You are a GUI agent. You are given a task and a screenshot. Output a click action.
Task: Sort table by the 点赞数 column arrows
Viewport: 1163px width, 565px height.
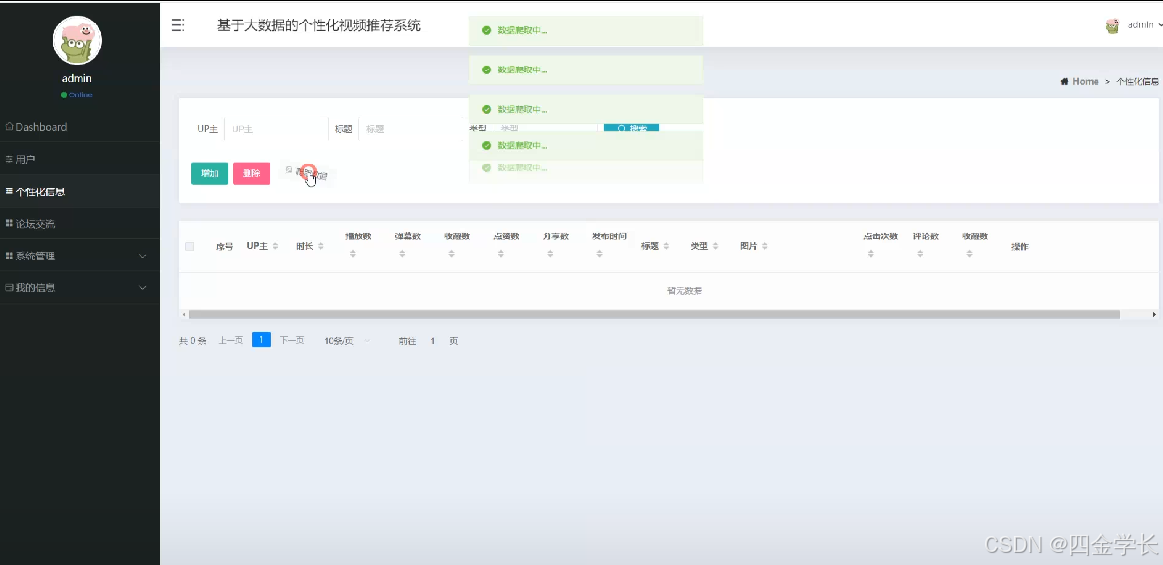click(501, 254)
